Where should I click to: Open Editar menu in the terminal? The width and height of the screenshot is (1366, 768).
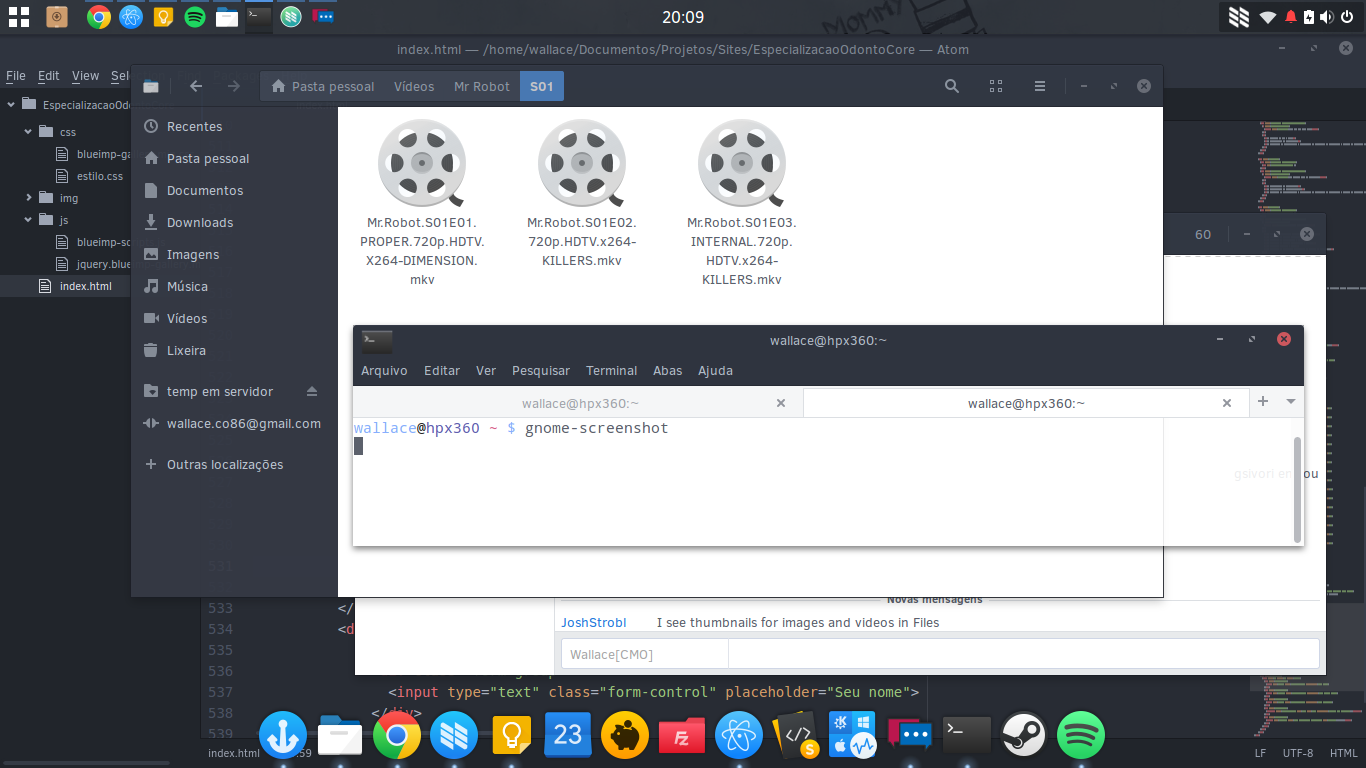[x=442, y=370]
